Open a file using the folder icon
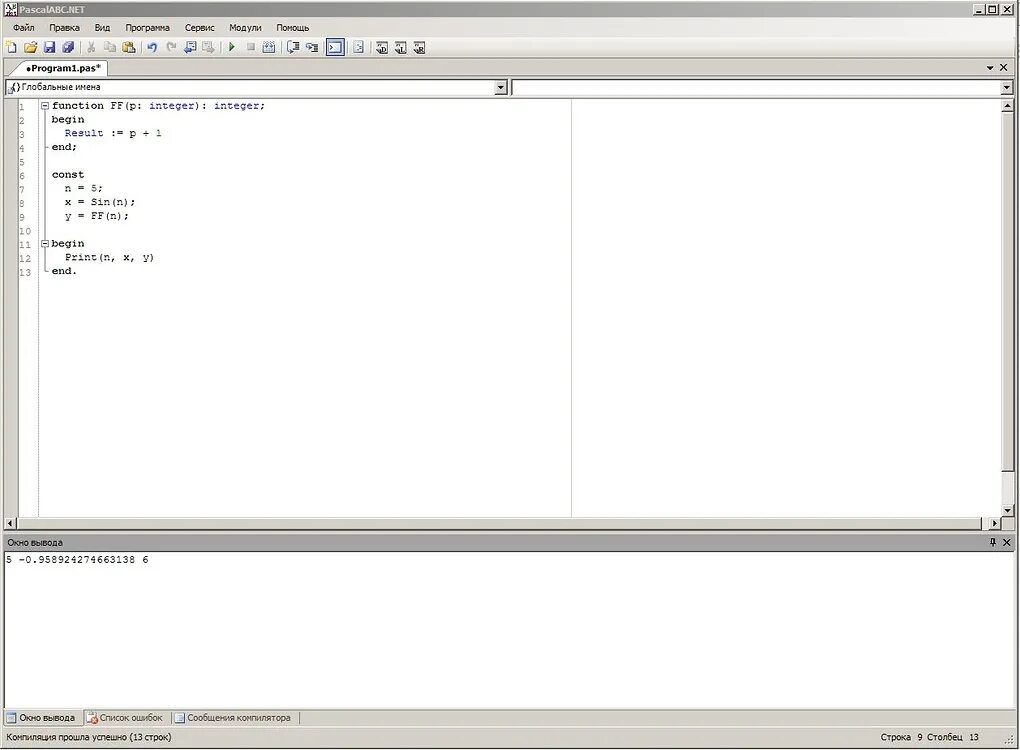The width and height of the screenshot is (1020, 750). point(30,47)
